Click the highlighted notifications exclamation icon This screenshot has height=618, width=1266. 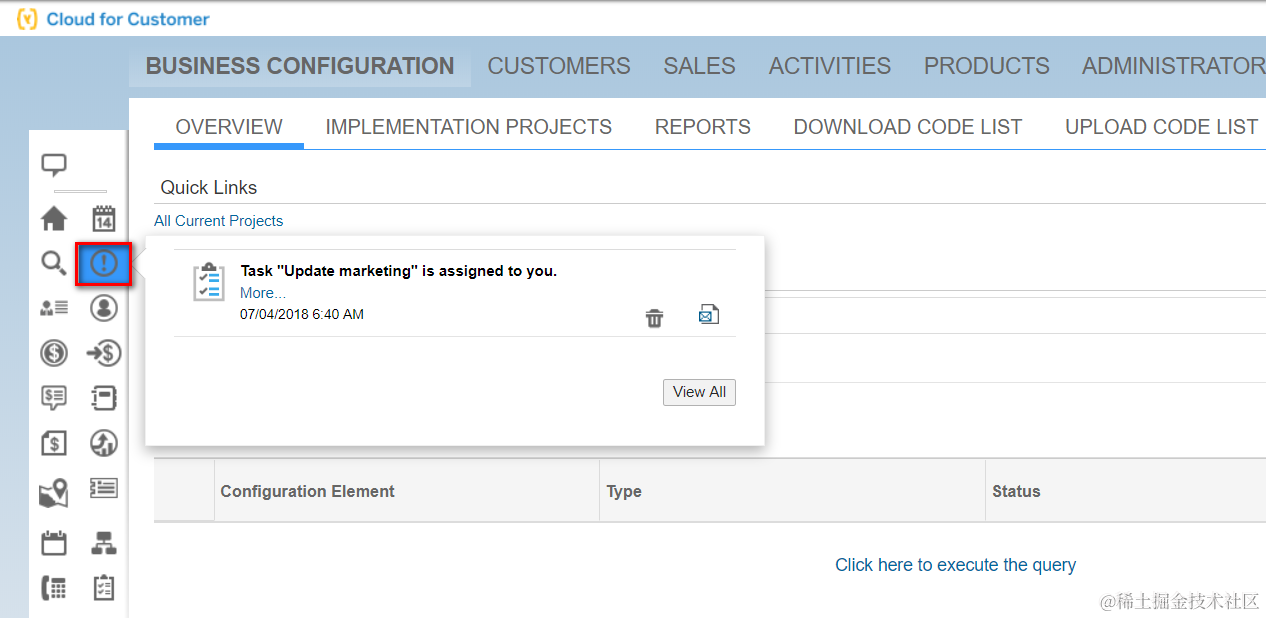(104, 263)
